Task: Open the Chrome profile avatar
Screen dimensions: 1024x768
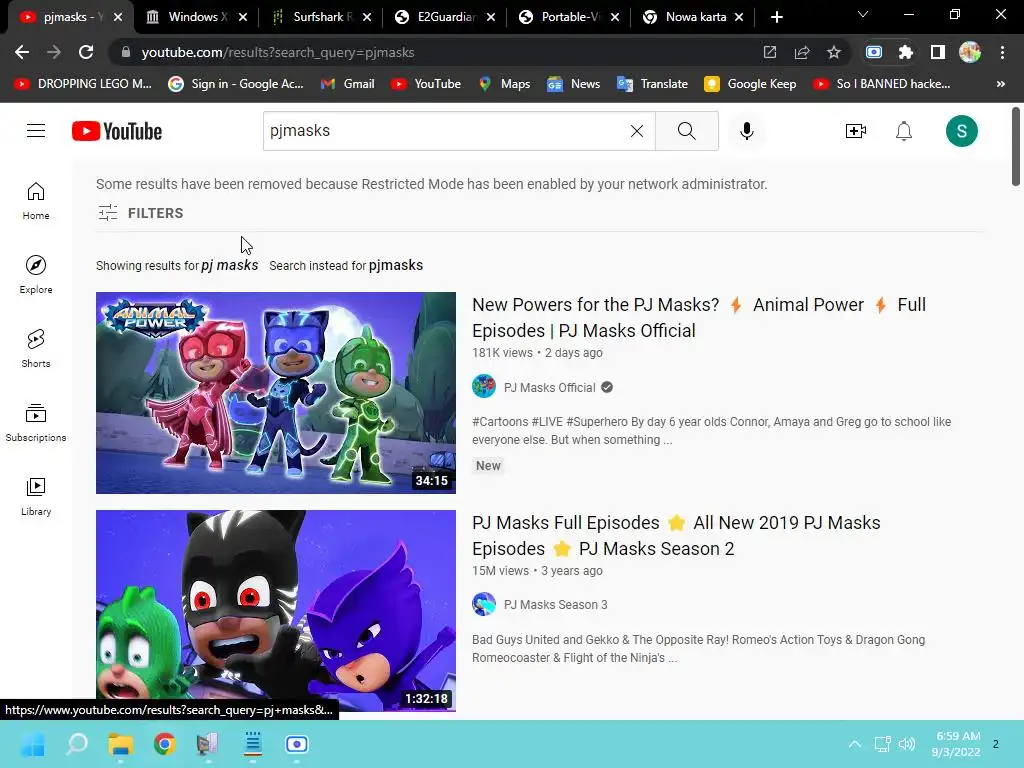Action: pos(970,52)
